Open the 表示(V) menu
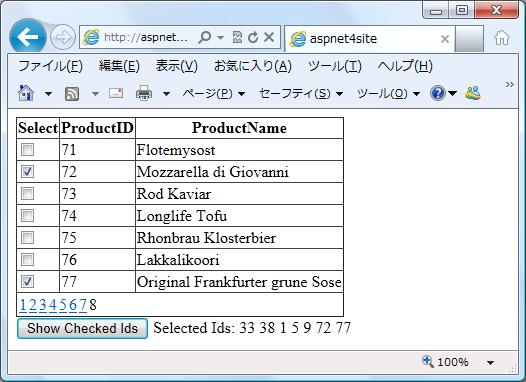 [176, 66]
